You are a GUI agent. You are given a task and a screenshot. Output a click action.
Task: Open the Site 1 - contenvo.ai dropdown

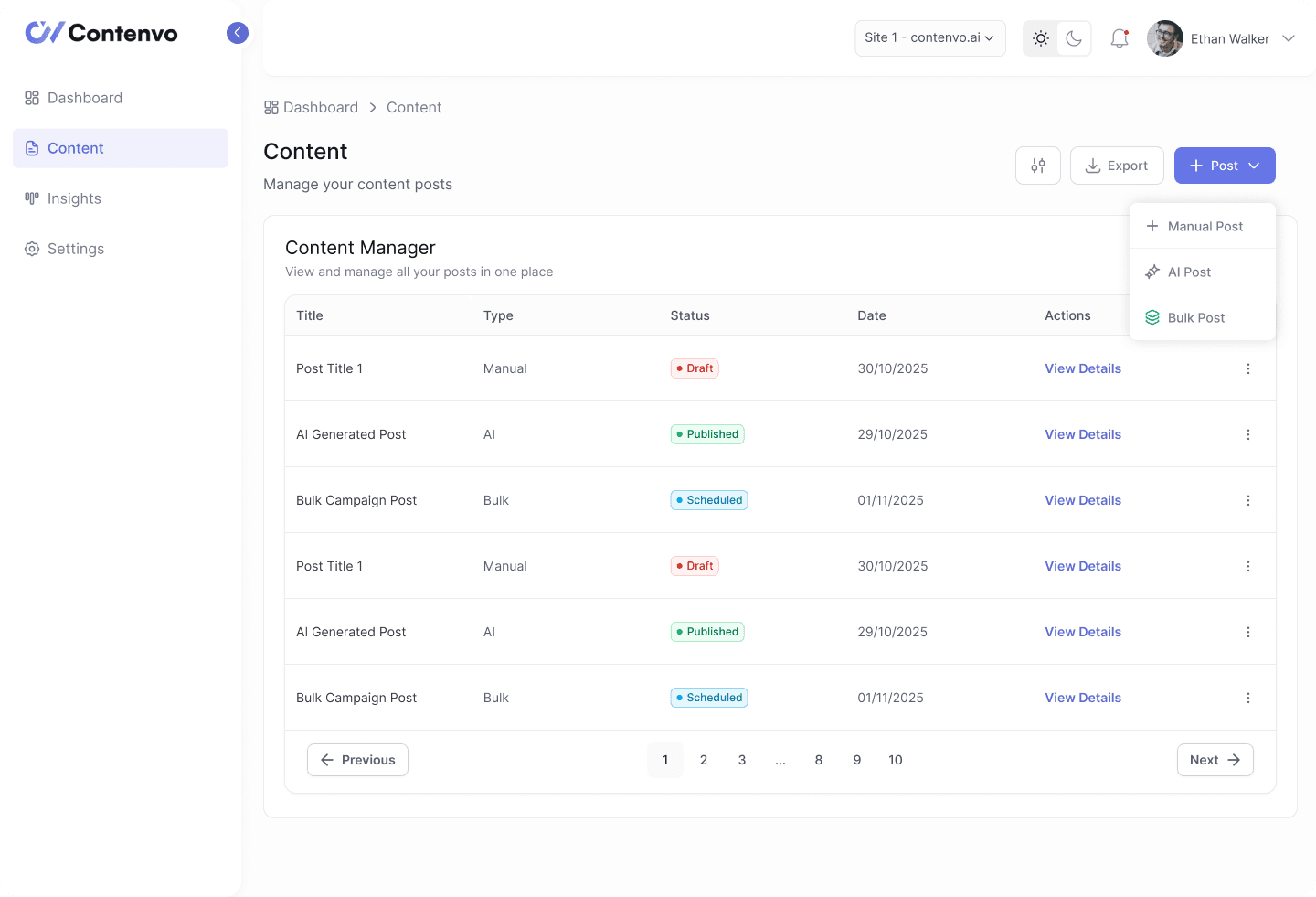(x=929, y=38)
